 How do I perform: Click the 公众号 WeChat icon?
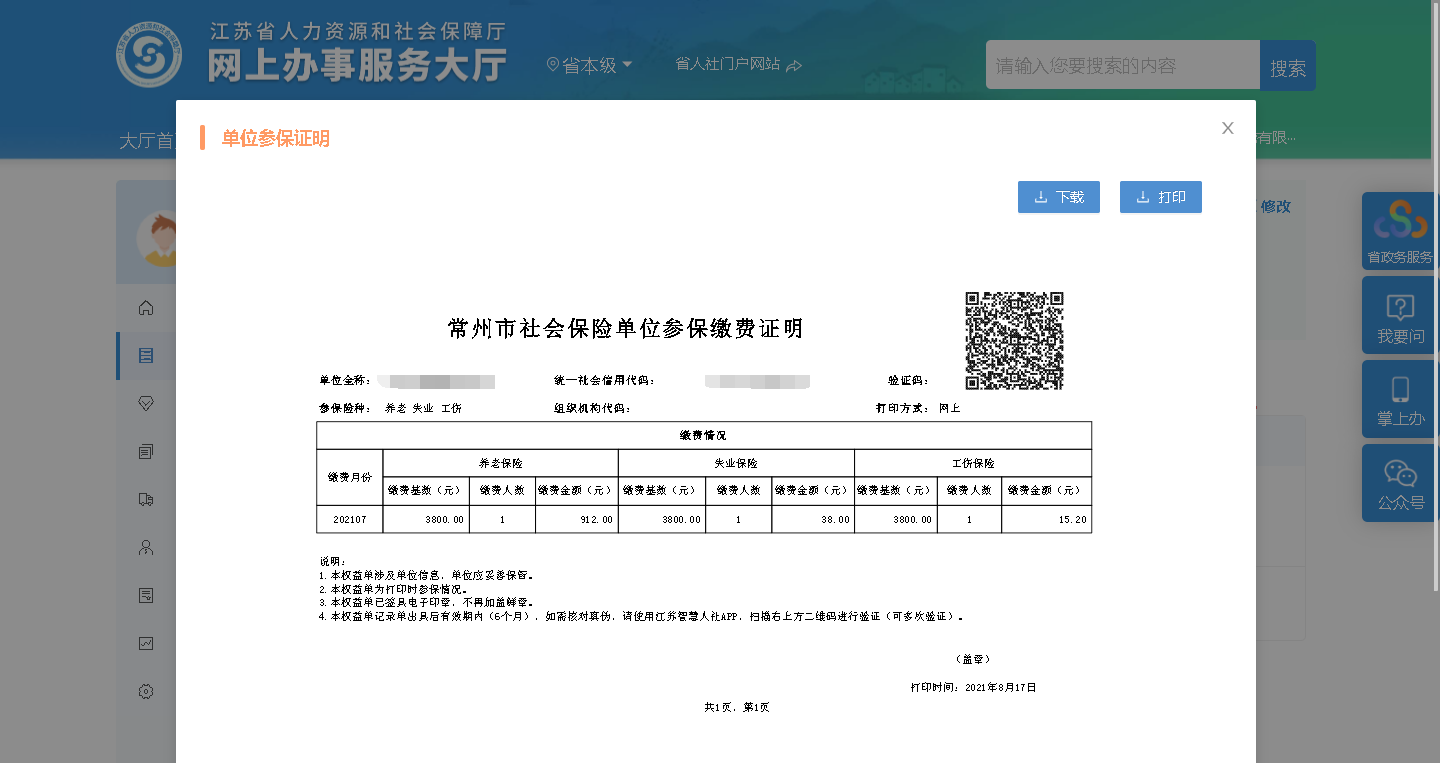click(1400, 483)
